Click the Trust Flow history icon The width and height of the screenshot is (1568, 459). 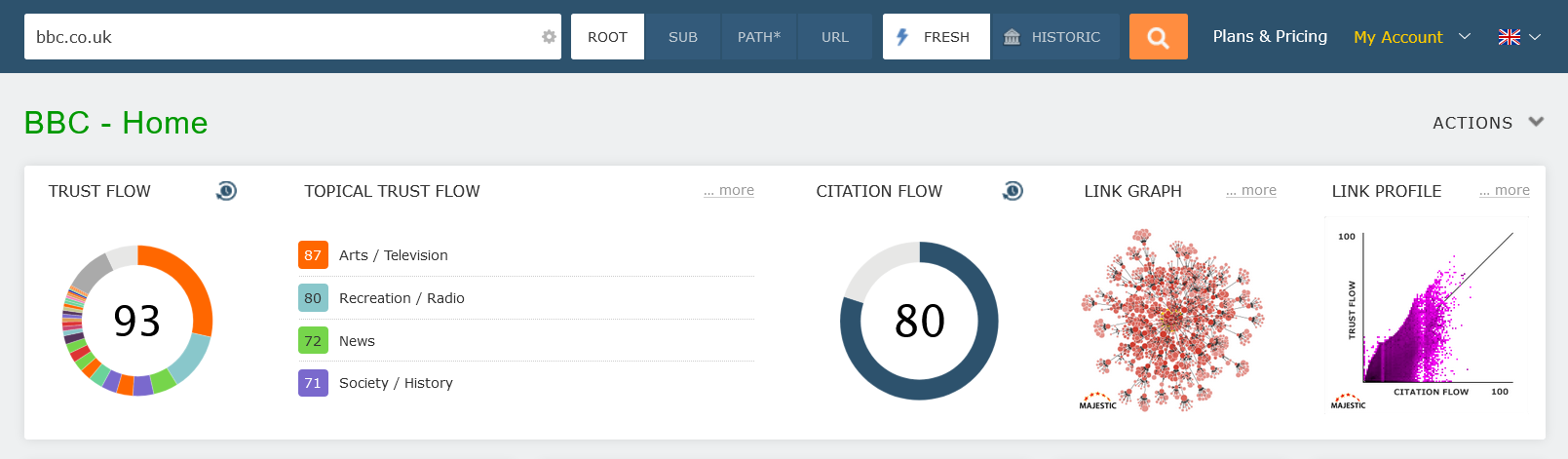226,191
